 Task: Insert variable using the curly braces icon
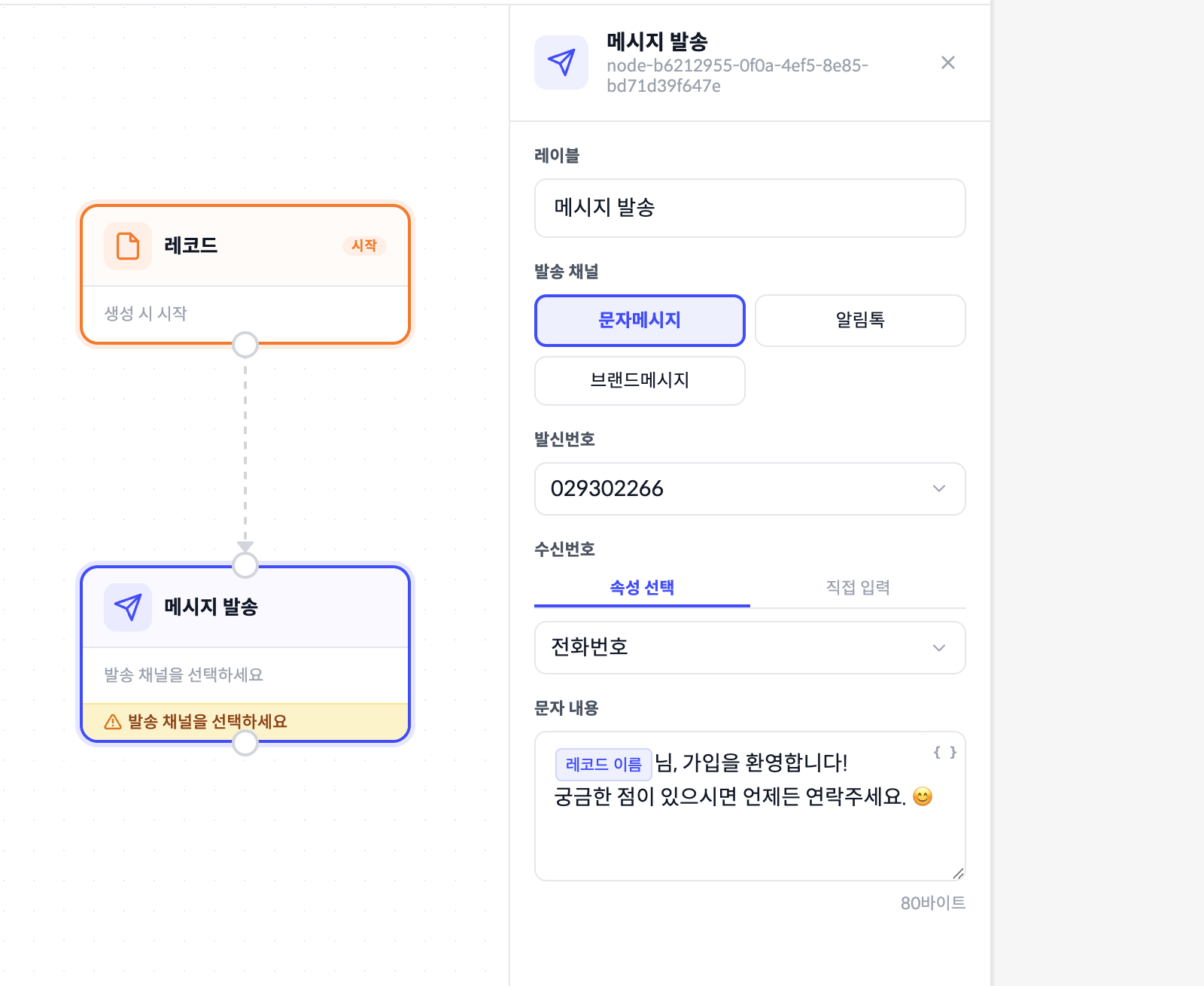(x=945, y=752)
